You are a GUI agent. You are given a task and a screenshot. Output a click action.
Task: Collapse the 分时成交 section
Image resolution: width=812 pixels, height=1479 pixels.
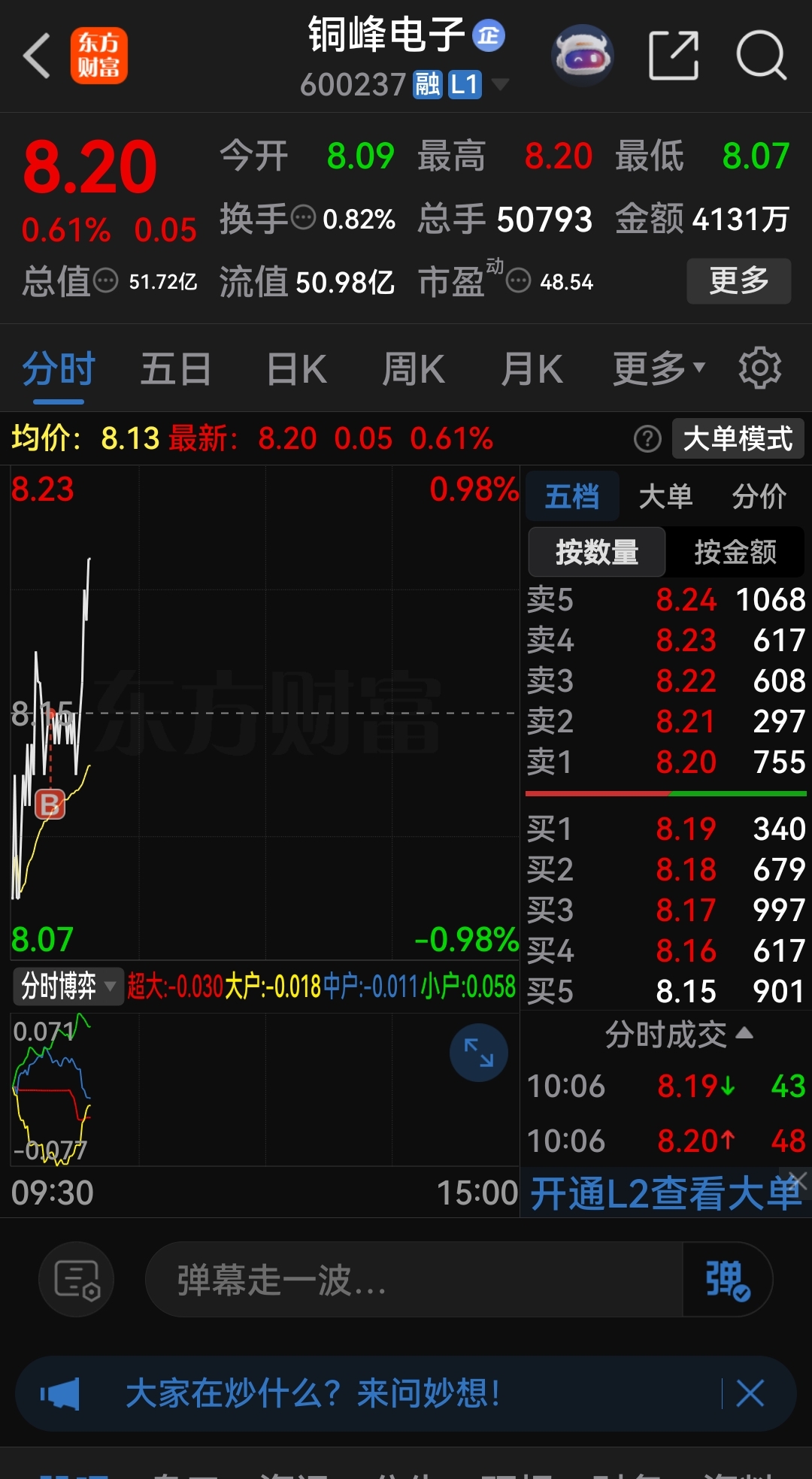pos(679,1035)
